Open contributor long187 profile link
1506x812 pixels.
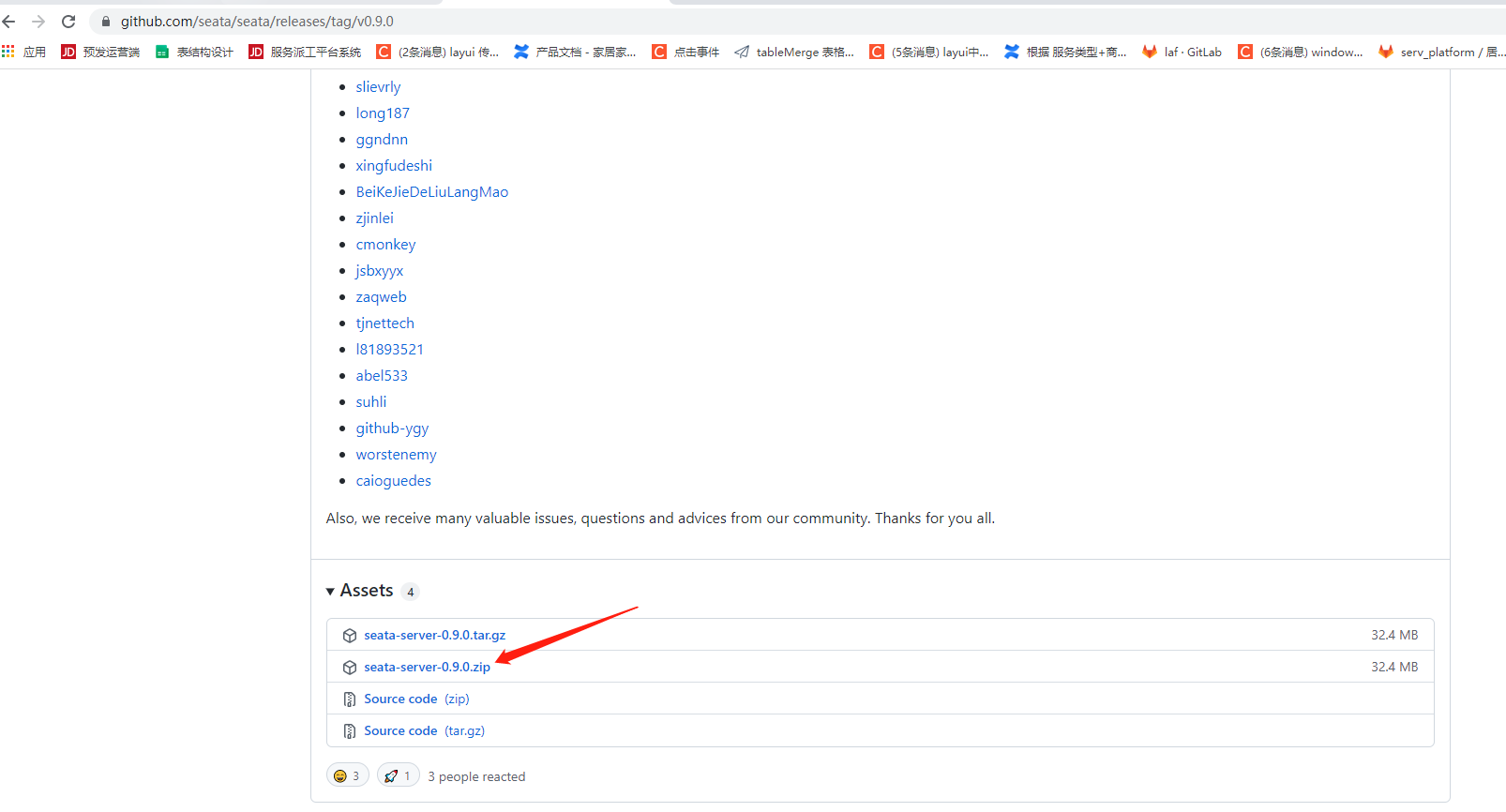[x=383, y=113]
